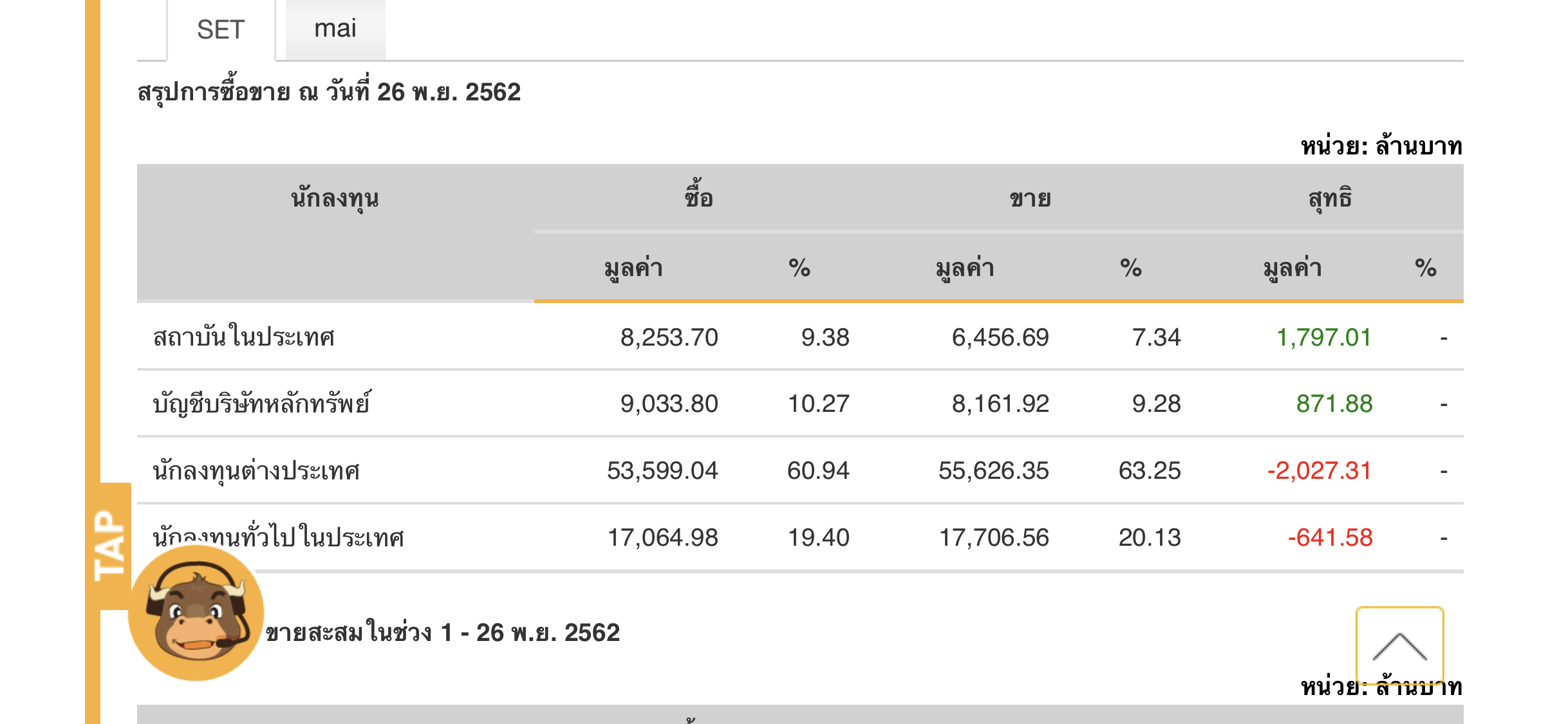Image resolution: width=1568 pixels, height=724 pixels.
Task: Switch to the SET tab
Action: coord(221,30)
